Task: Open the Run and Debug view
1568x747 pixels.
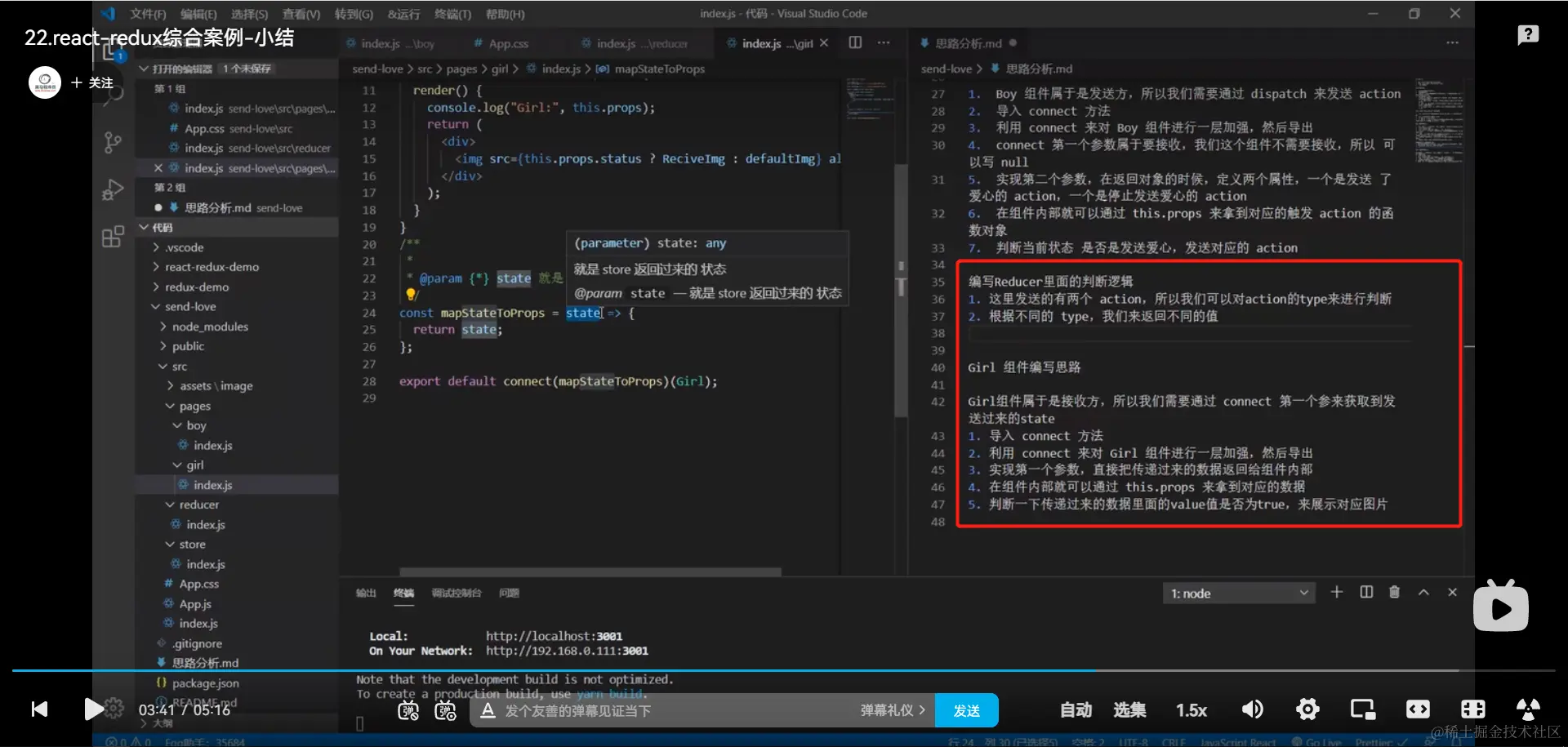Action: point(114,190)
